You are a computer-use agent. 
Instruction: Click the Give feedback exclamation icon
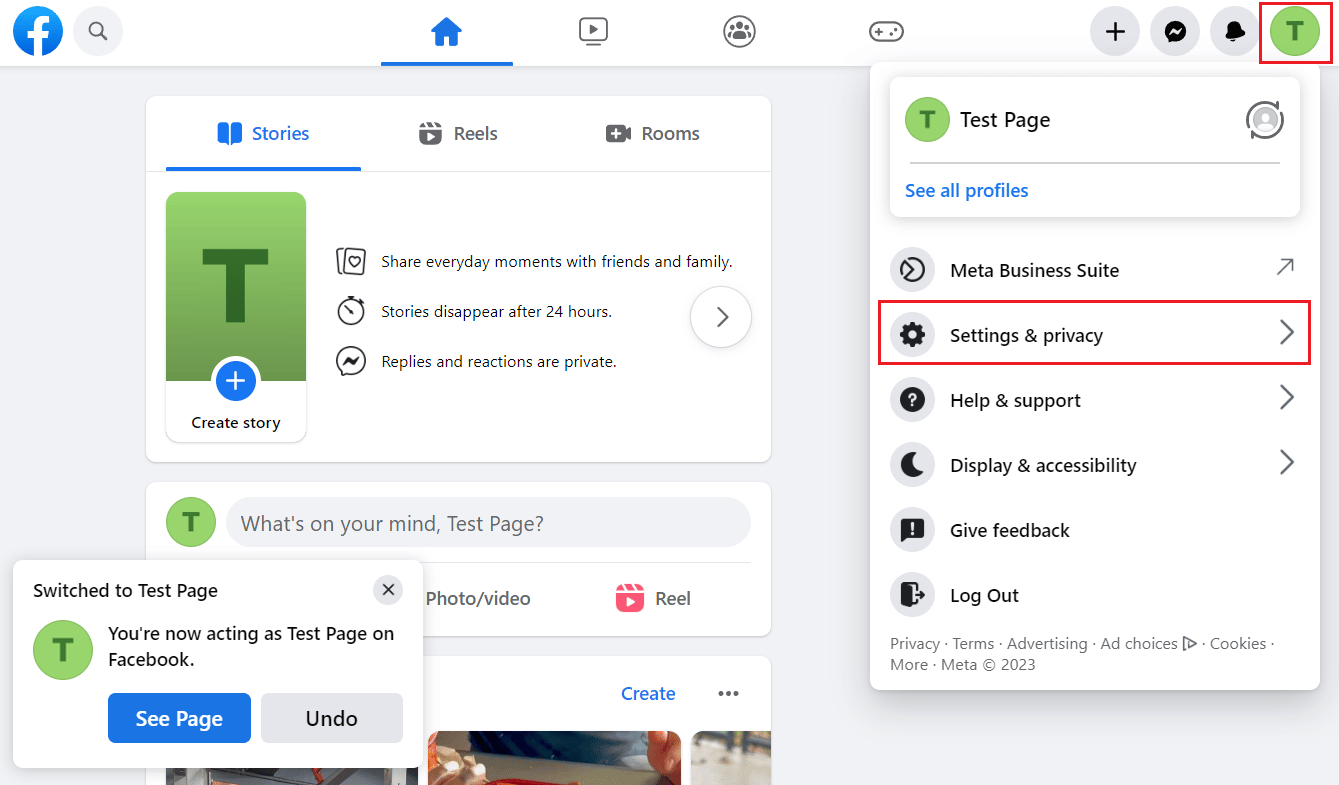coord(912,530)
